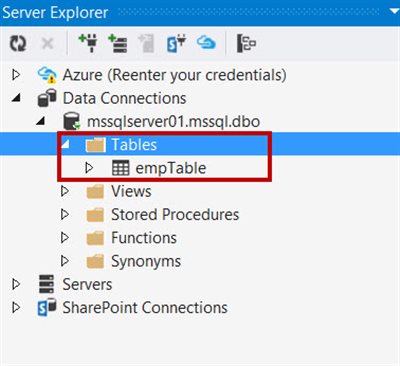Select 'mssqlserver01.mssql.dbo' connection label

pos(173,121)
